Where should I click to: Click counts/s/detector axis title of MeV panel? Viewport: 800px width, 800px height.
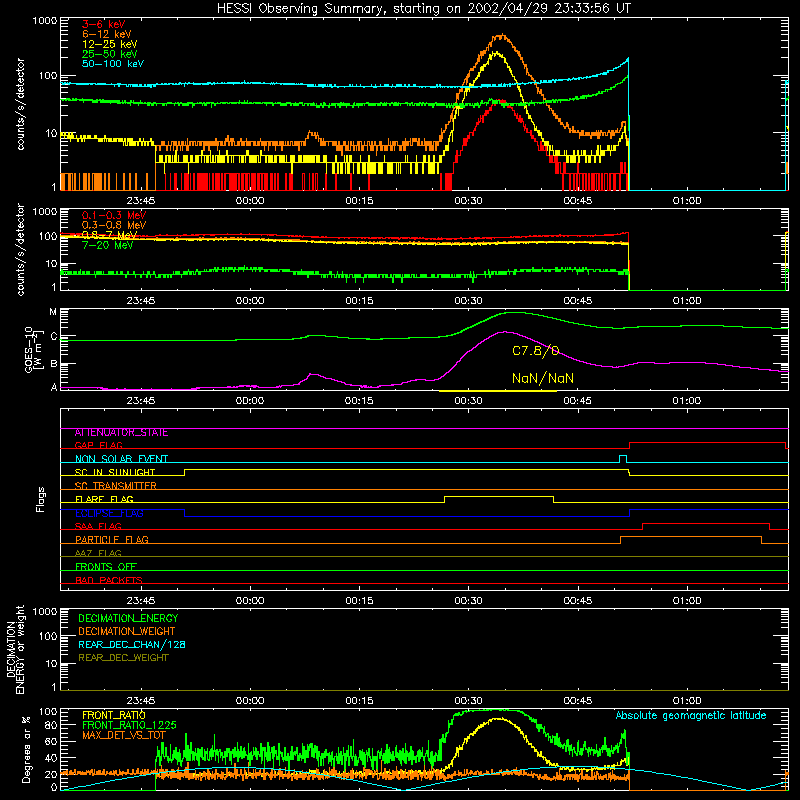(x=20, y=249)
